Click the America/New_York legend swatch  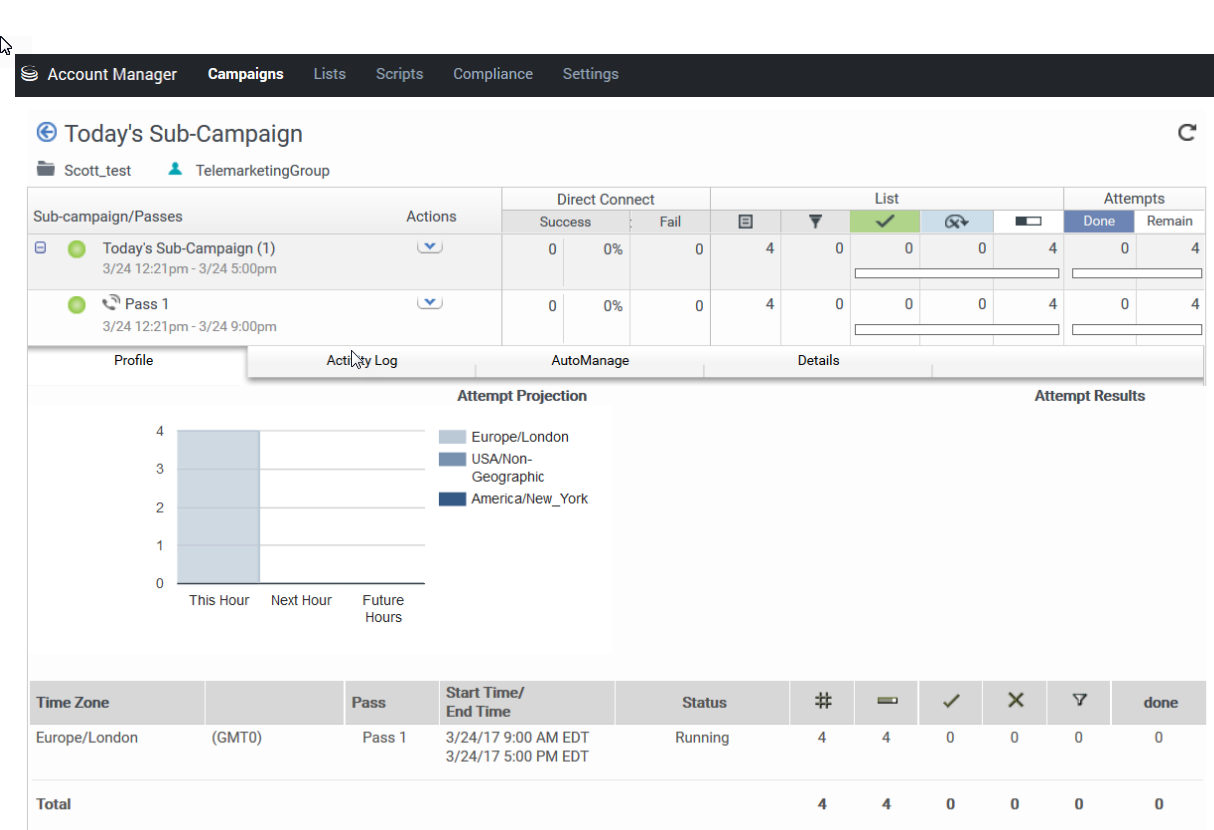click(x=452, y=499)
